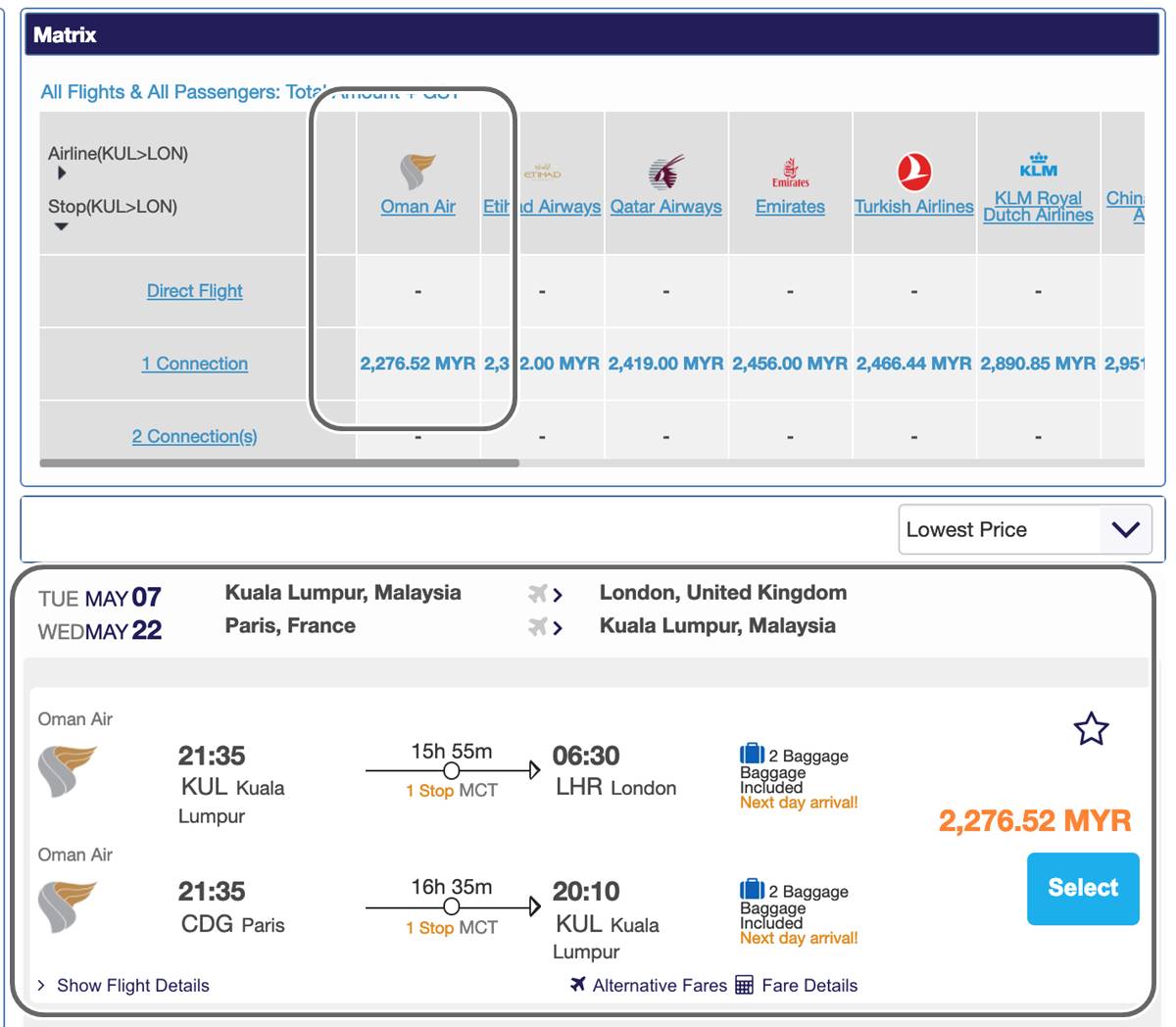Open the Oman Air airline link
This screenshot has width=1176, height=1027.
click(x=417, y=207)
